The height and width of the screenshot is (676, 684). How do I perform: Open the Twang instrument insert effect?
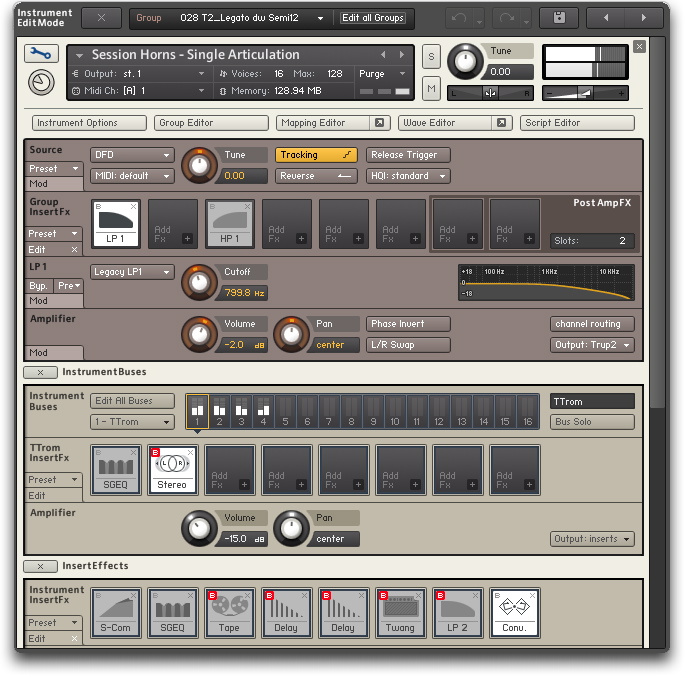[x=400, y=613]
